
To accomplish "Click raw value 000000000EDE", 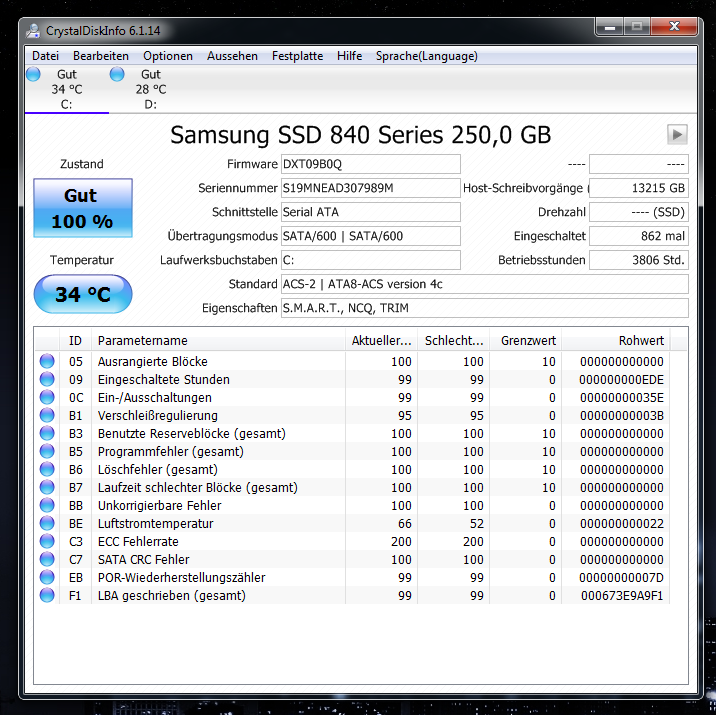I will tap(621, 379).
